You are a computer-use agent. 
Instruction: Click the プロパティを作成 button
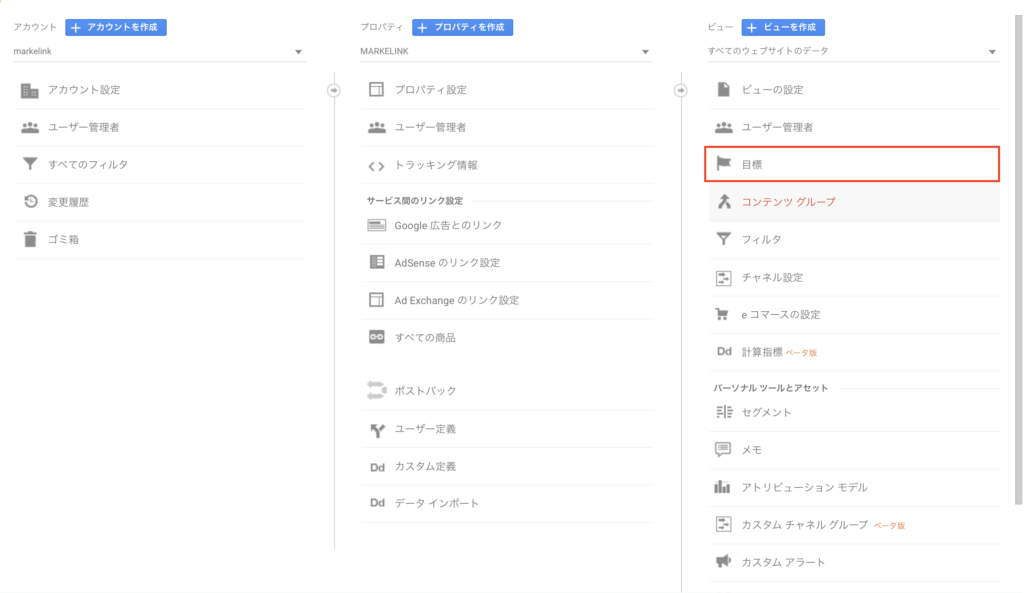pyautogui.click(x=462, y=27)
